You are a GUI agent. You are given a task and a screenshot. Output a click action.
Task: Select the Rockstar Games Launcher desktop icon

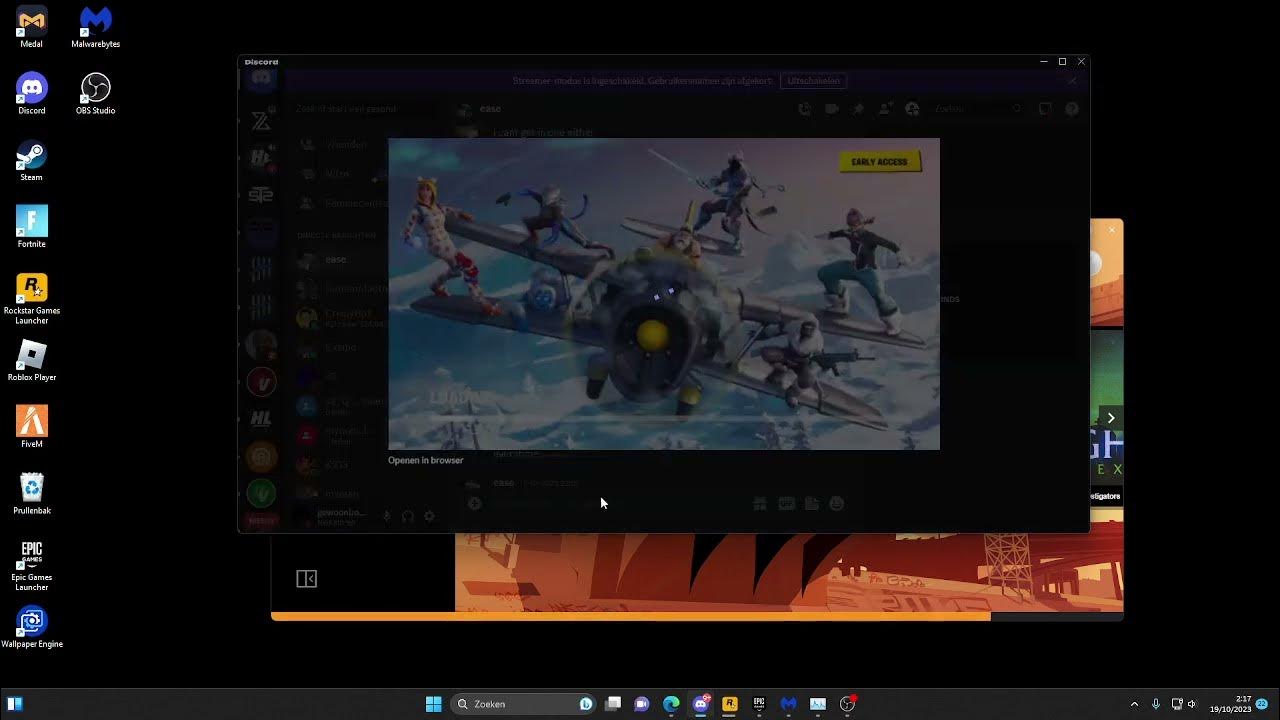(31, 299)
